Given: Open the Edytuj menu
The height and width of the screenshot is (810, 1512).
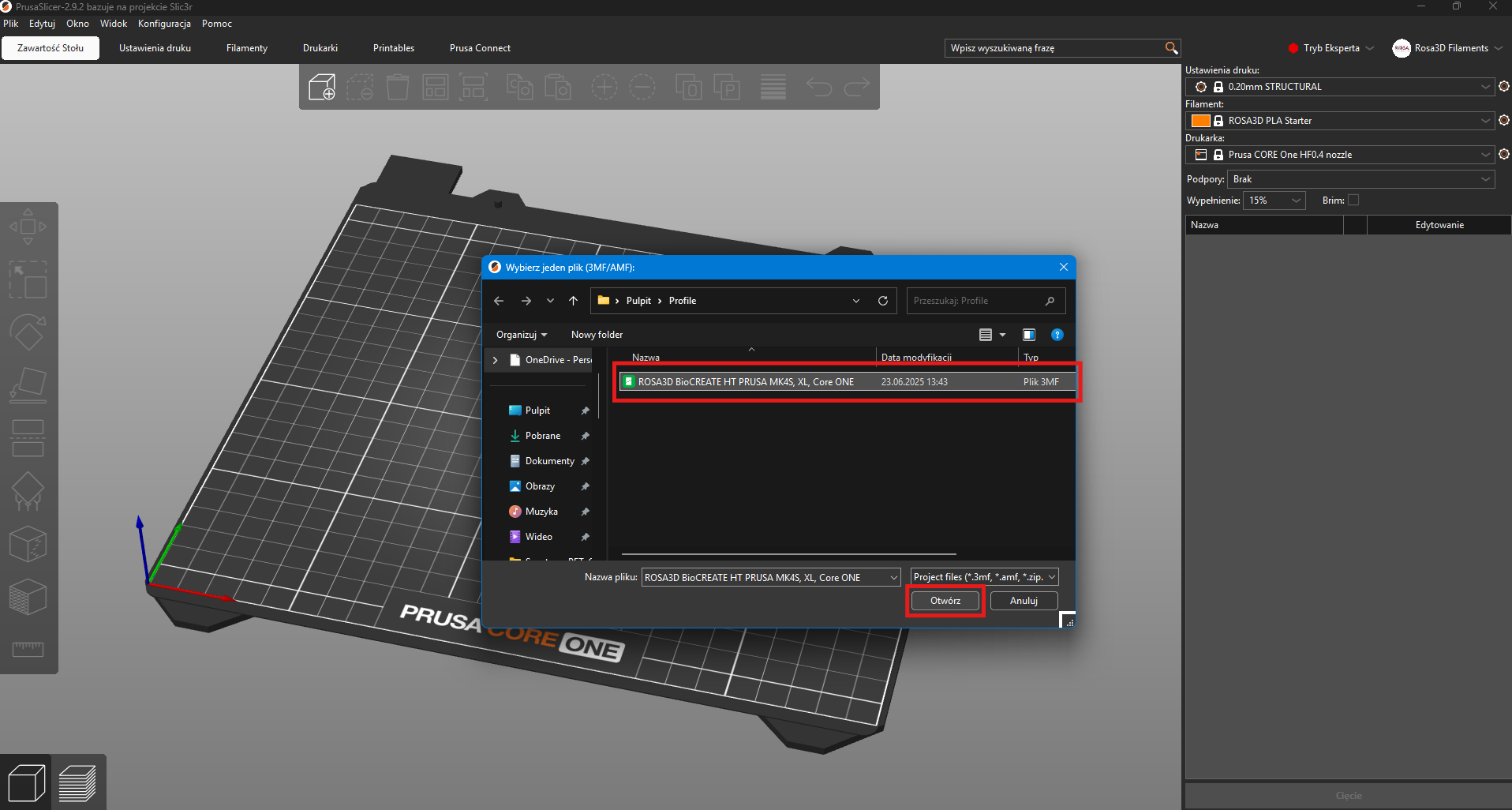Looking at the screenshot, I should [x=42, y=24].
